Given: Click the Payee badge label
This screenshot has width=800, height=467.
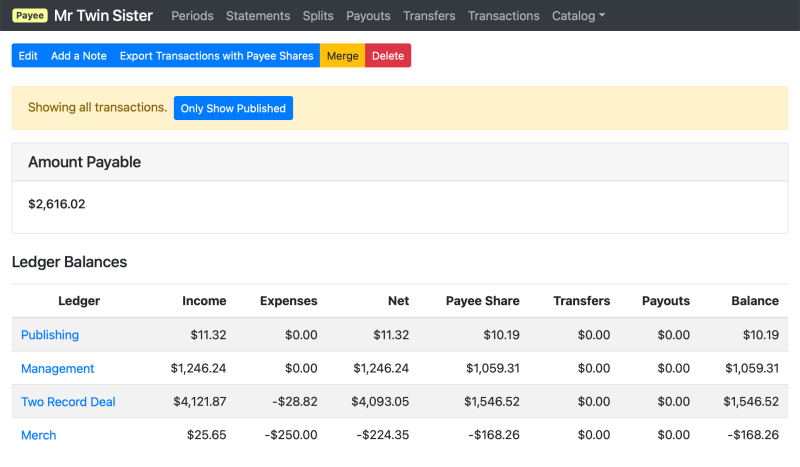Looking at the screenshot, I should point(30,16).
